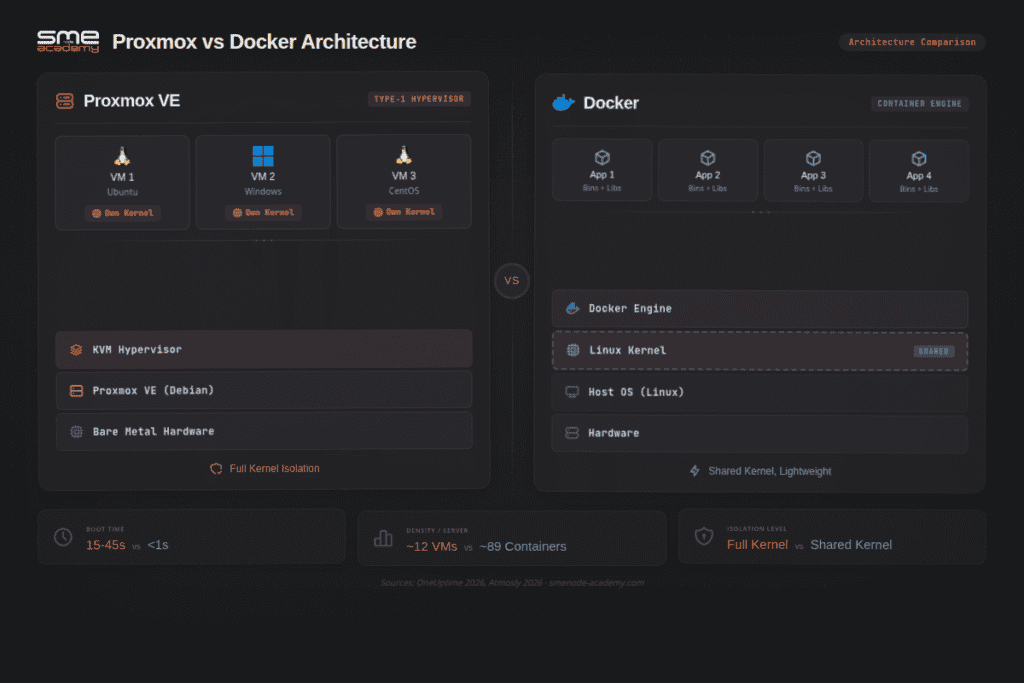This screenshot has height=683, width=1024.
Task: Click the CentOS label under VM 3
Action: pos(404,191)
